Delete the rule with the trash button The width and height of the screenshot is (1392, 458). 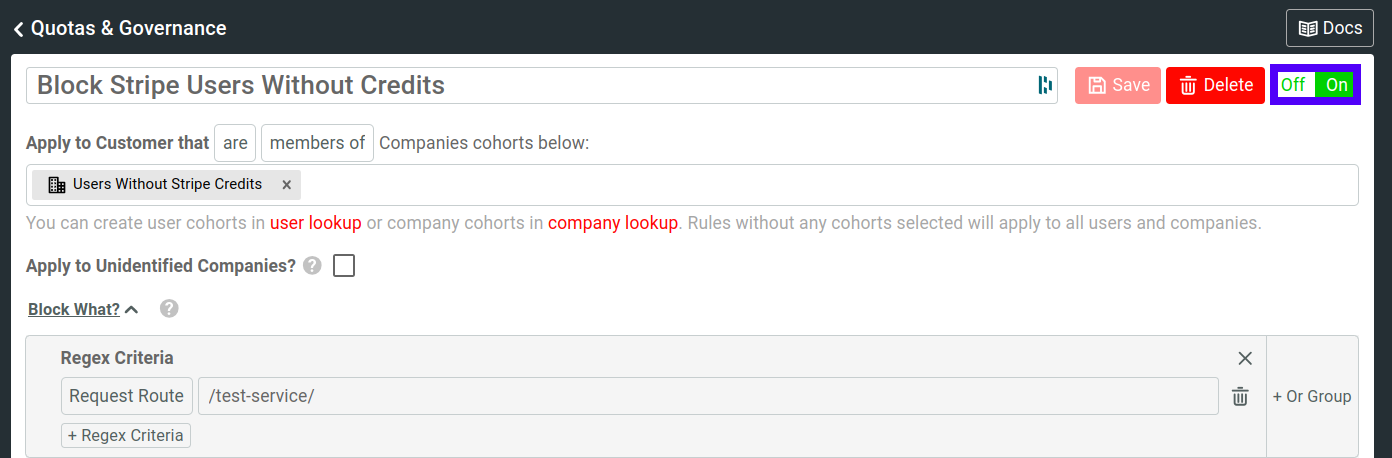(x=1215, y=85)
